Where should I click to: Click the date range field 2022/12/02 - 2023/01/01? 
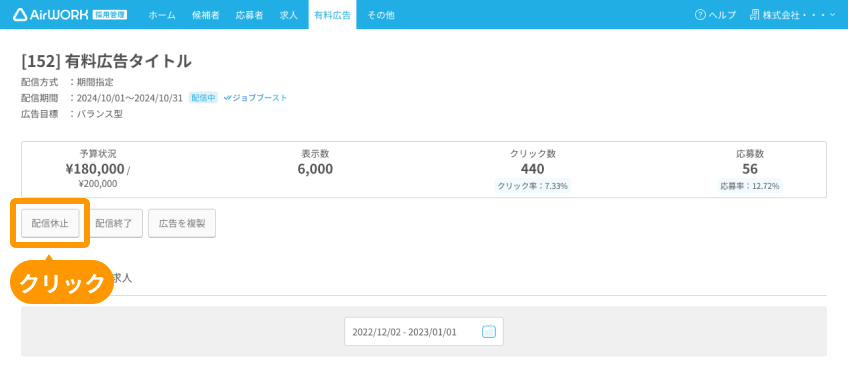point(424,332)
